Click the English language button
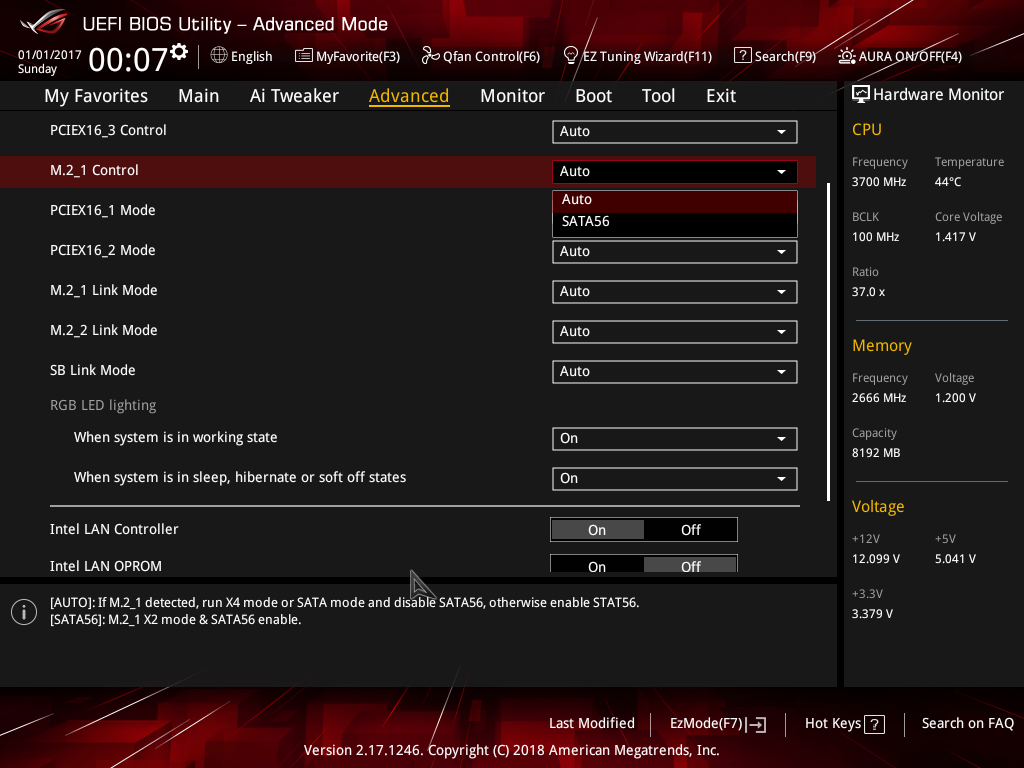 click(242, 56)
